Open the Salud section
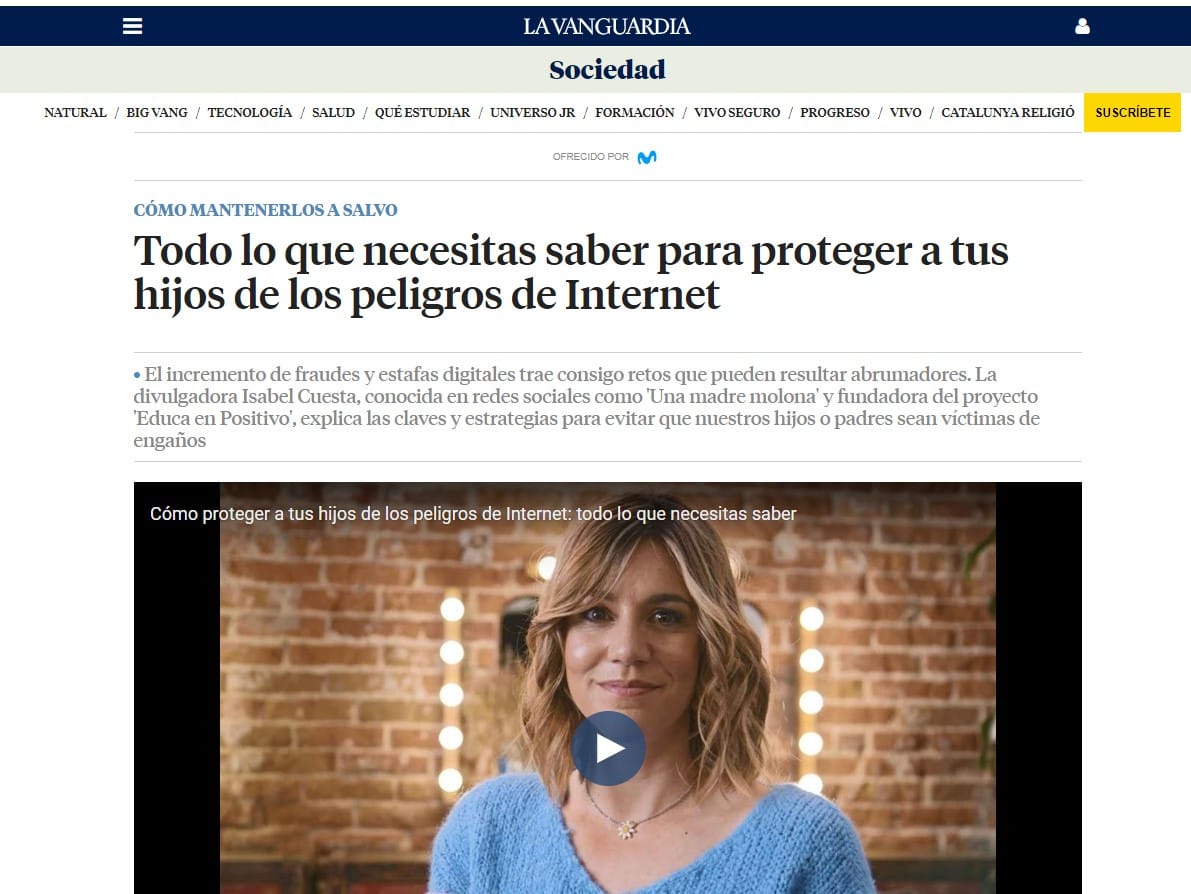Image resolution: width=1191 pixels, height=894 pixels. pos(333,112)
